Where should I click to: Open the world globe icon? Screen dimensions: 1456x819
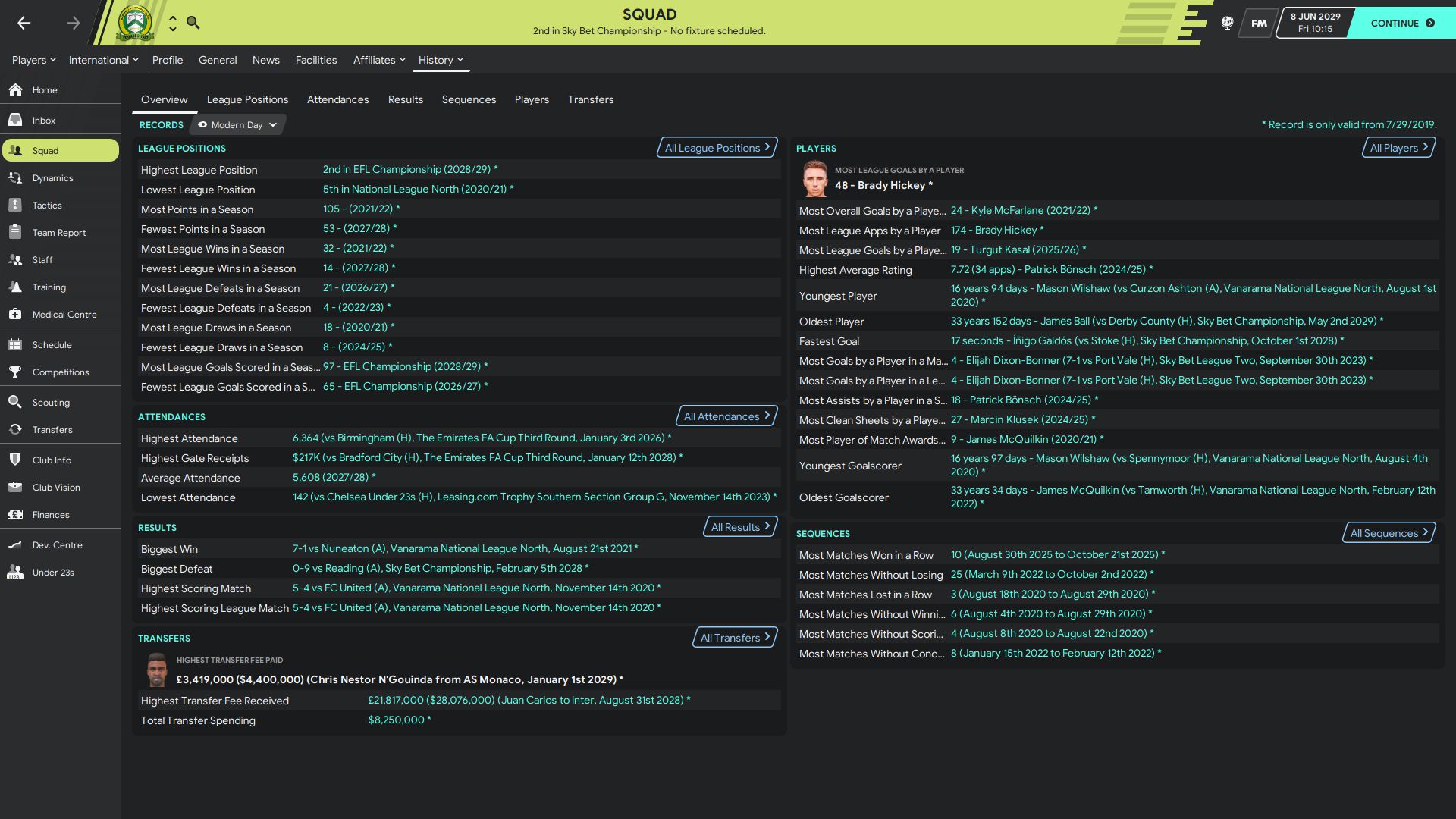coord(1227,23)
